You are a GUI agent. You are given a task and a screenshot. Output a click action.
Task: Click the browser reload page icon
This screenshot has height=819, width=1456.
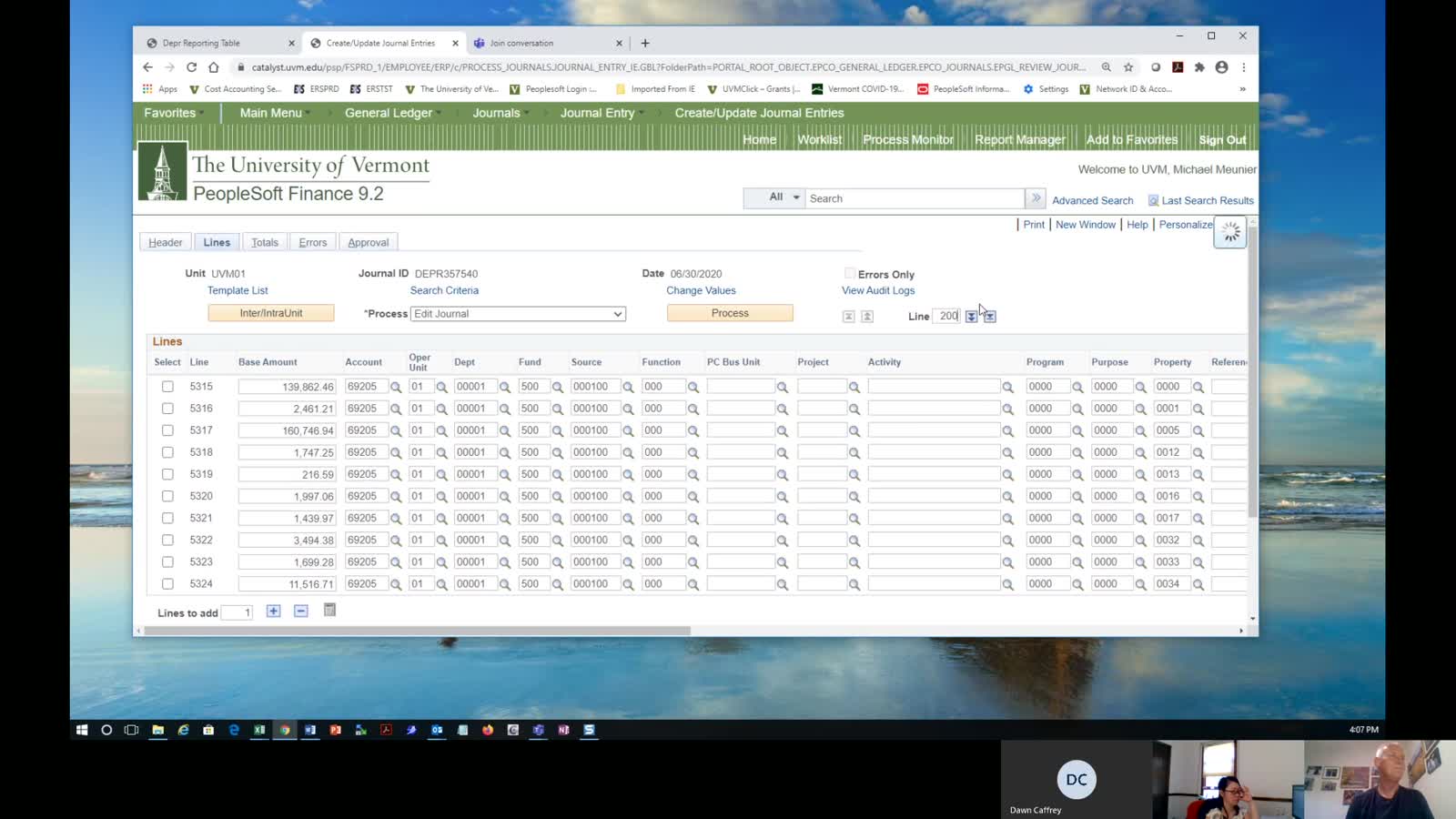191,67
